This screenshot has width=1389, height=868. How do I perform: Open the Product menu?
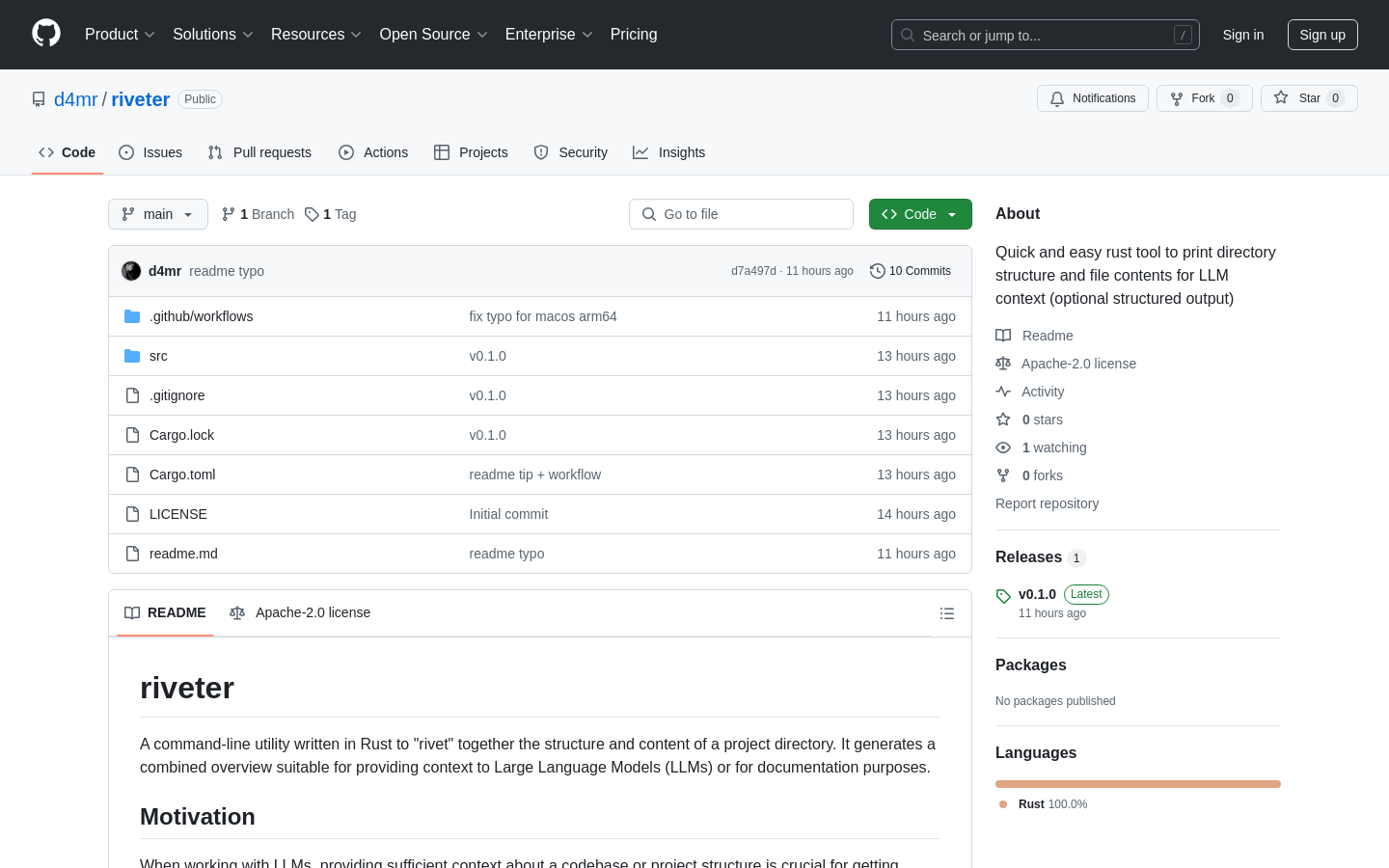click(120, 35)
